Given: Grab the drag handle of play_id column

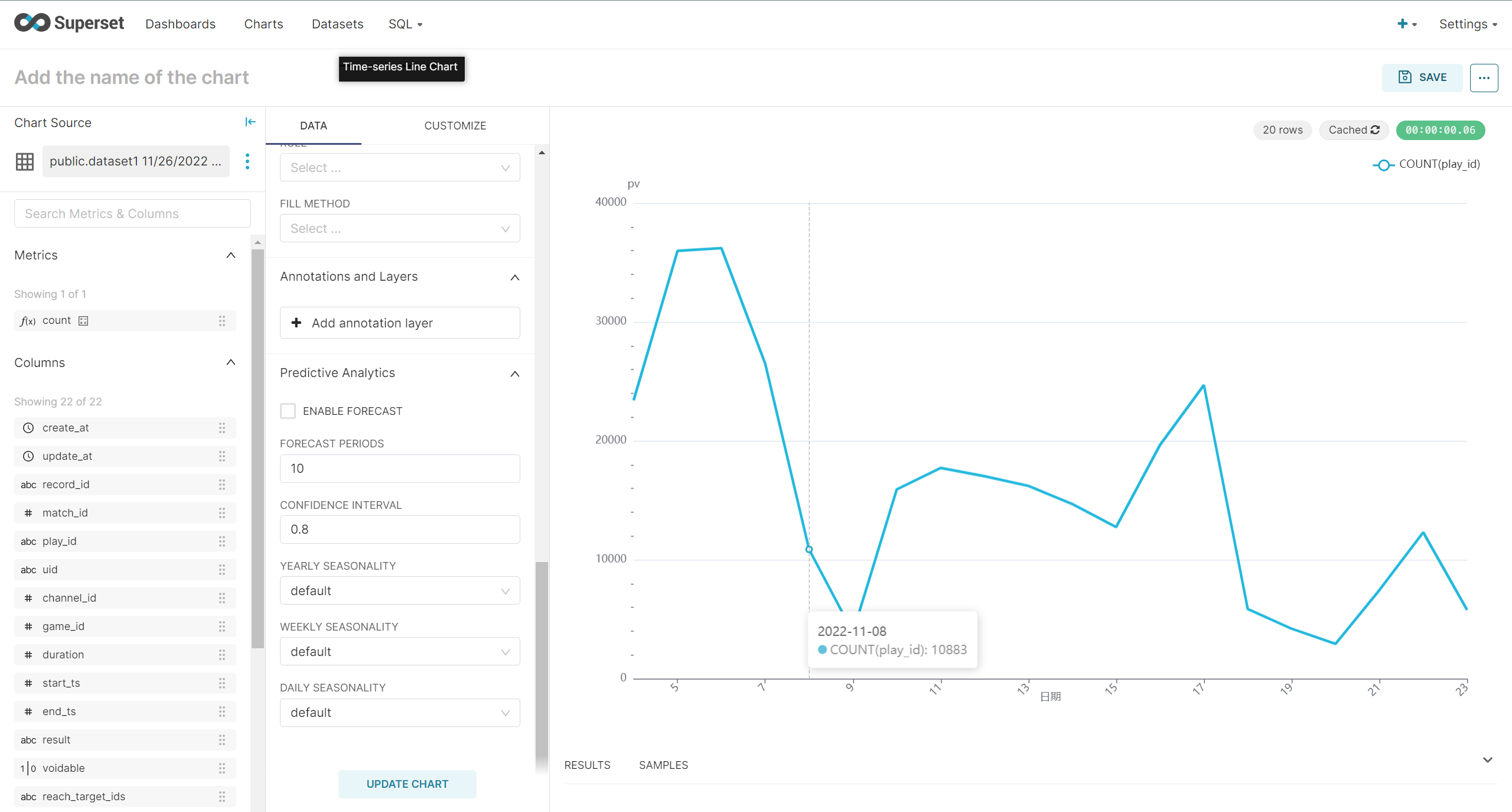Looking at the screenshot, I should pyautogui.click(x=222, y=541).
